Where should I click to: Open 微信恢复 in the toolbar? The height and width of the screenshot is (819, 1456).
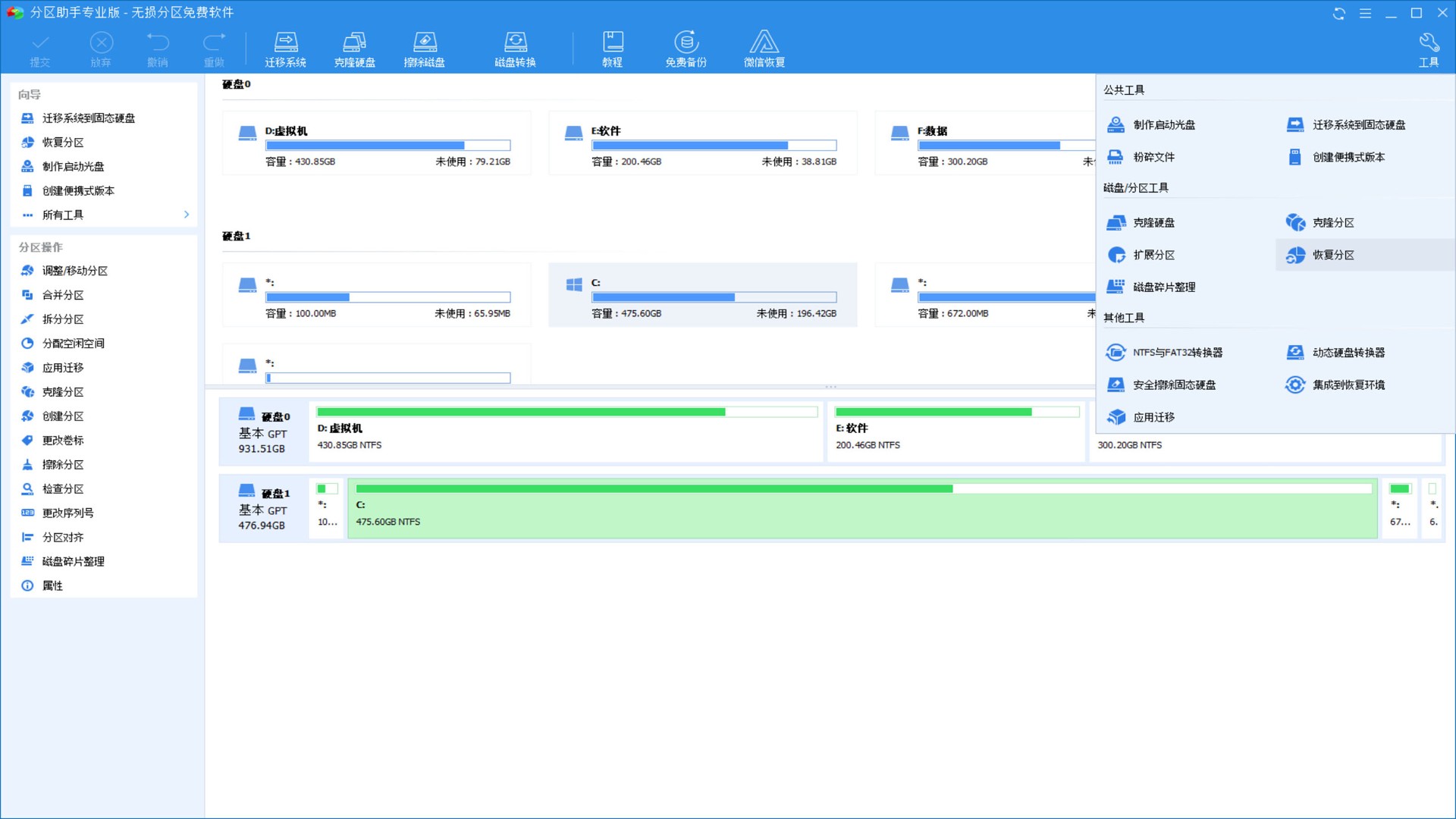point(764,49)
